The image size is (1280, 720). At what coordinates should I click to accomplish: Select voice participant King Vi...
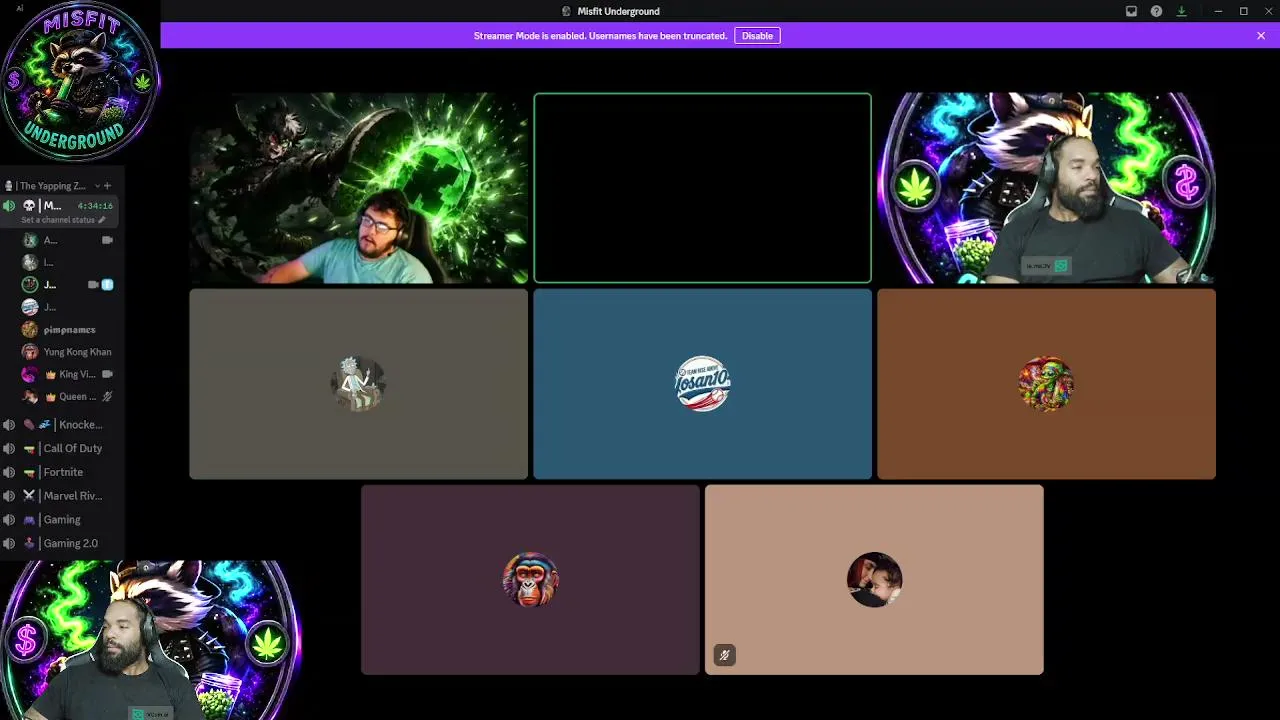pos(69,374)
